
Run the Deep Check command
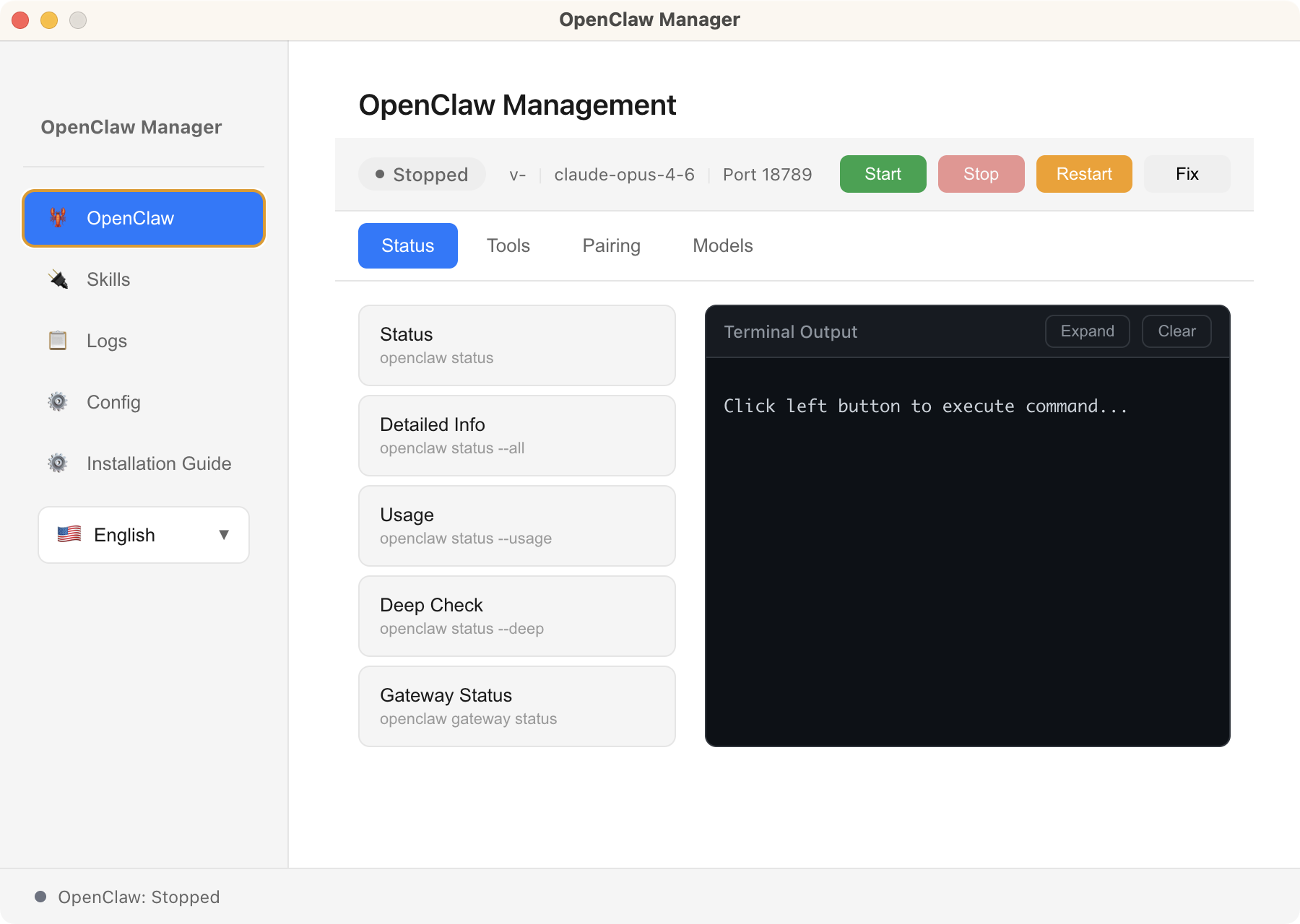tap(516, 616)
